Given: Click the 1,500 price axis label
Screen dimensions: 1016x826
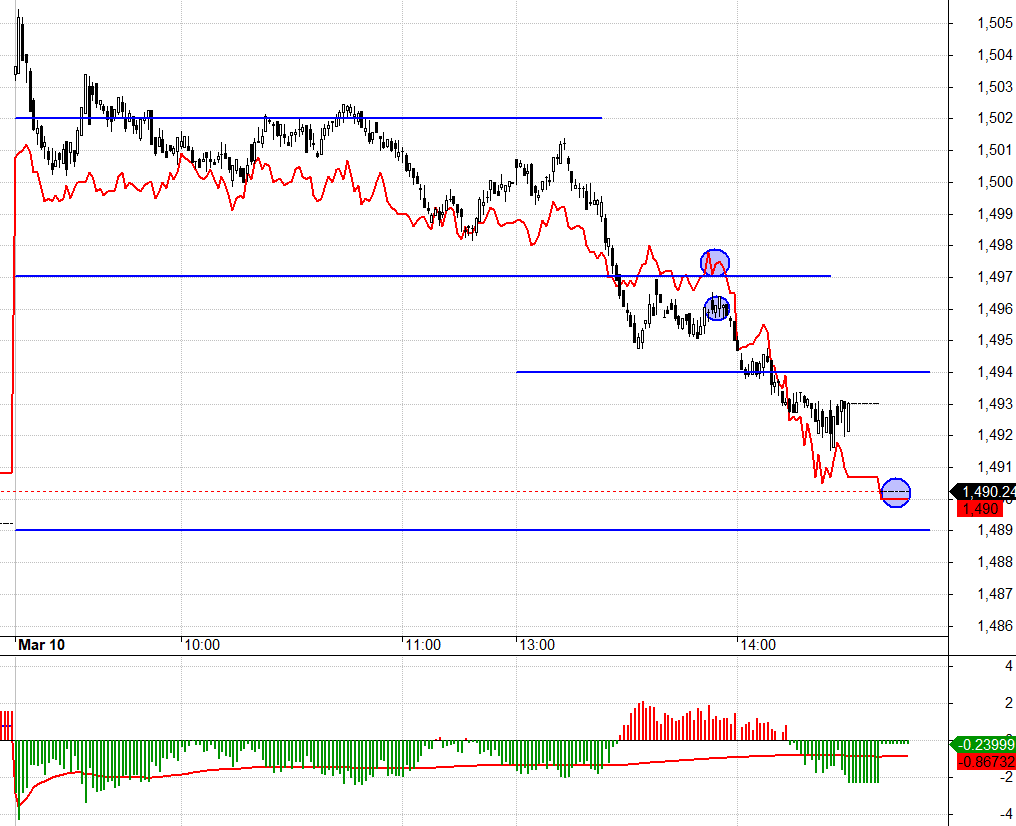Looking at the screenshot, I should click(x=995, y=182).
